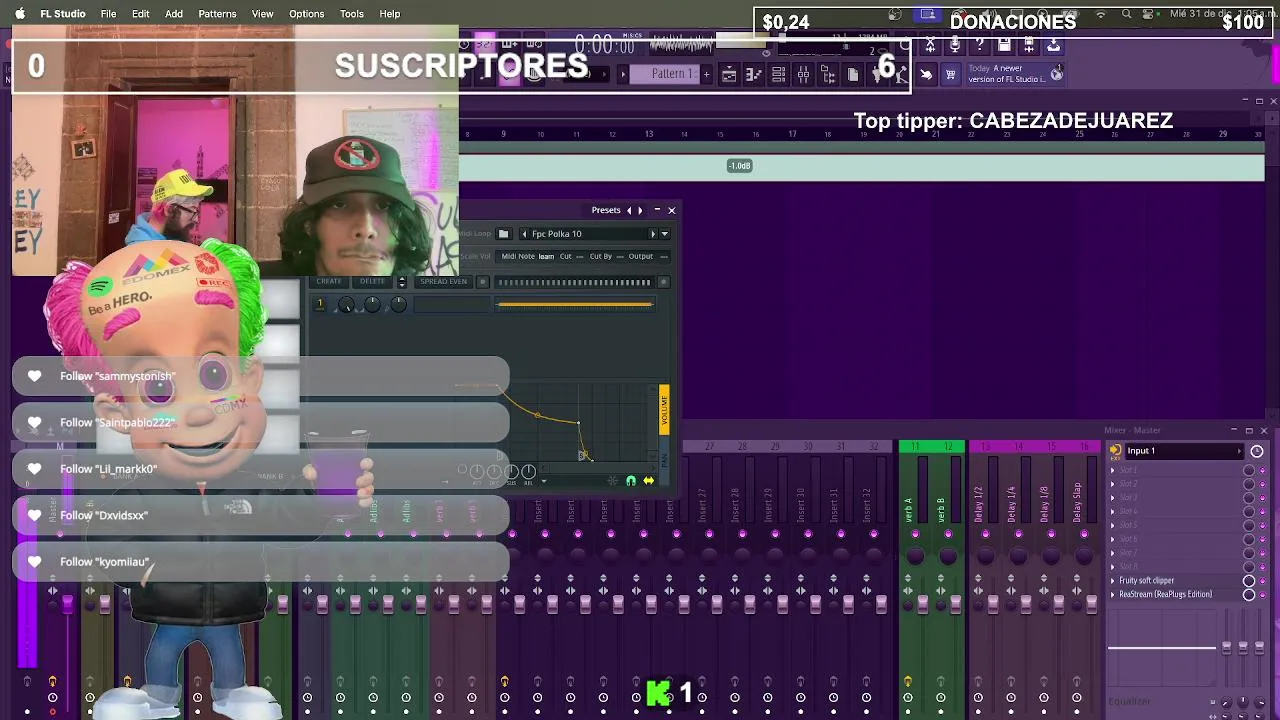Open the Edit menu
The width and height of the screenshot is (1280, 720).
click(140, 14)
